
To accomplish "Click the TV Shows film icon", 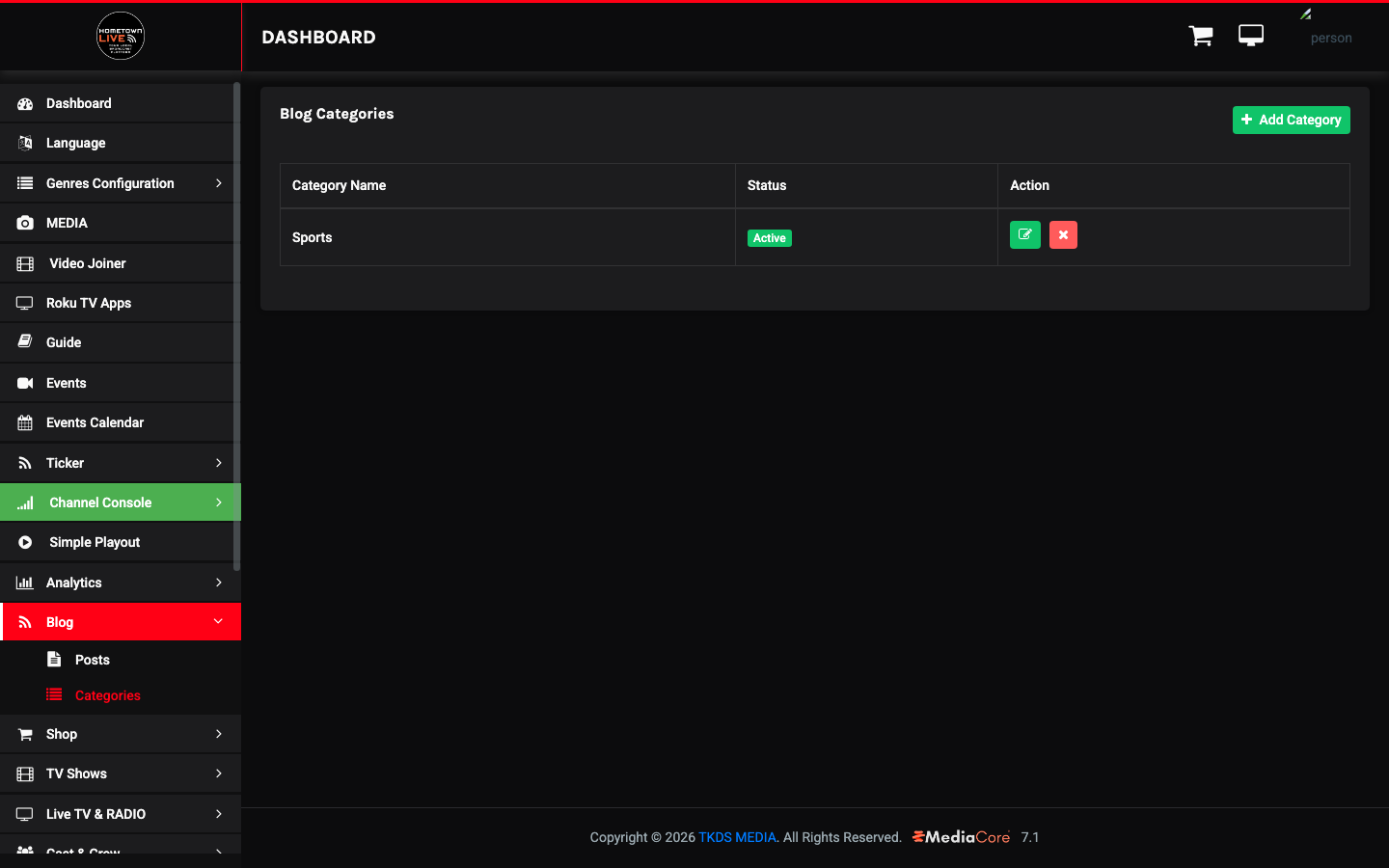I will click(25, 773).
